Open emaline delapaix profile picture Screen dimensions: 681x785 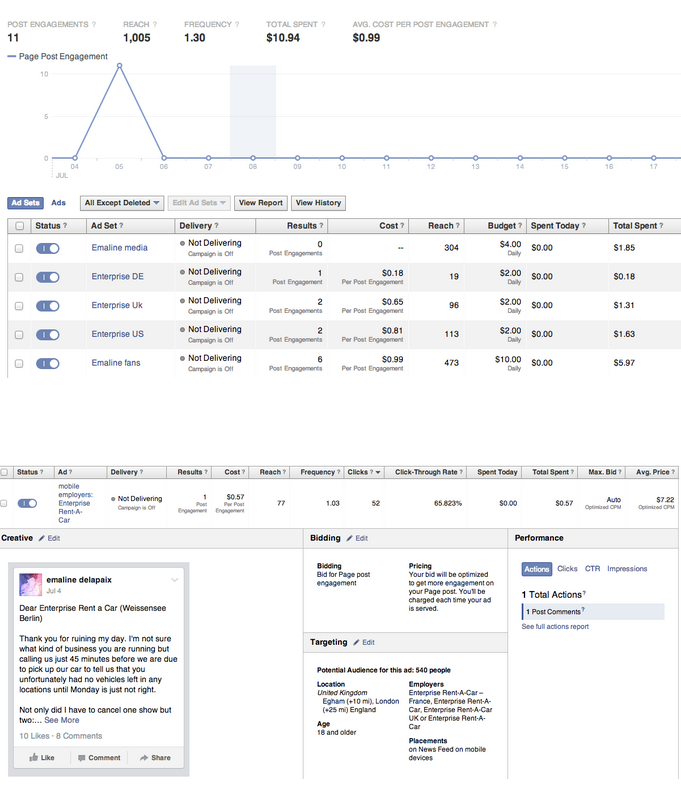pyautogui.click(x=31, y=585)
